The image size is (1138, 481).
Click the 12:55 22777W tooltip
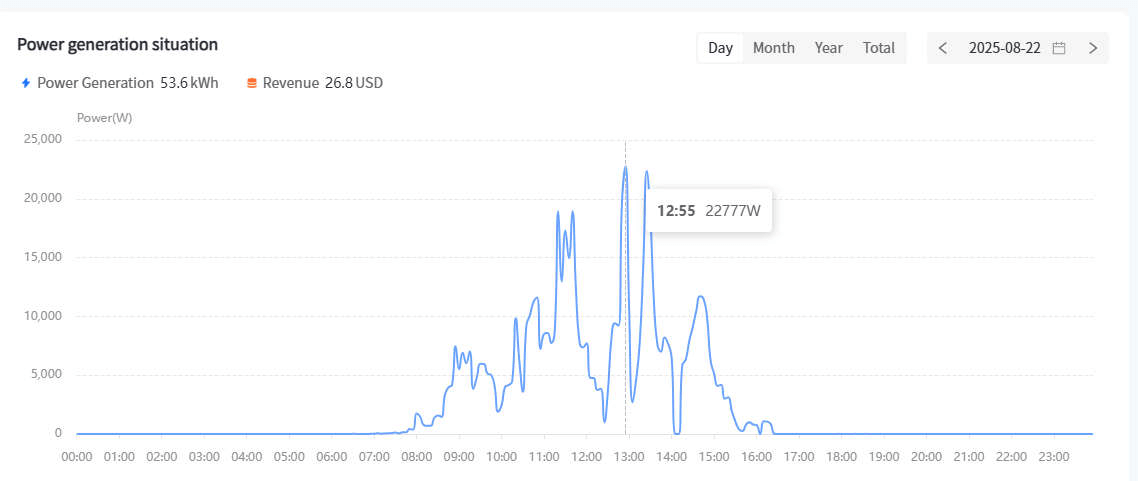709,211
